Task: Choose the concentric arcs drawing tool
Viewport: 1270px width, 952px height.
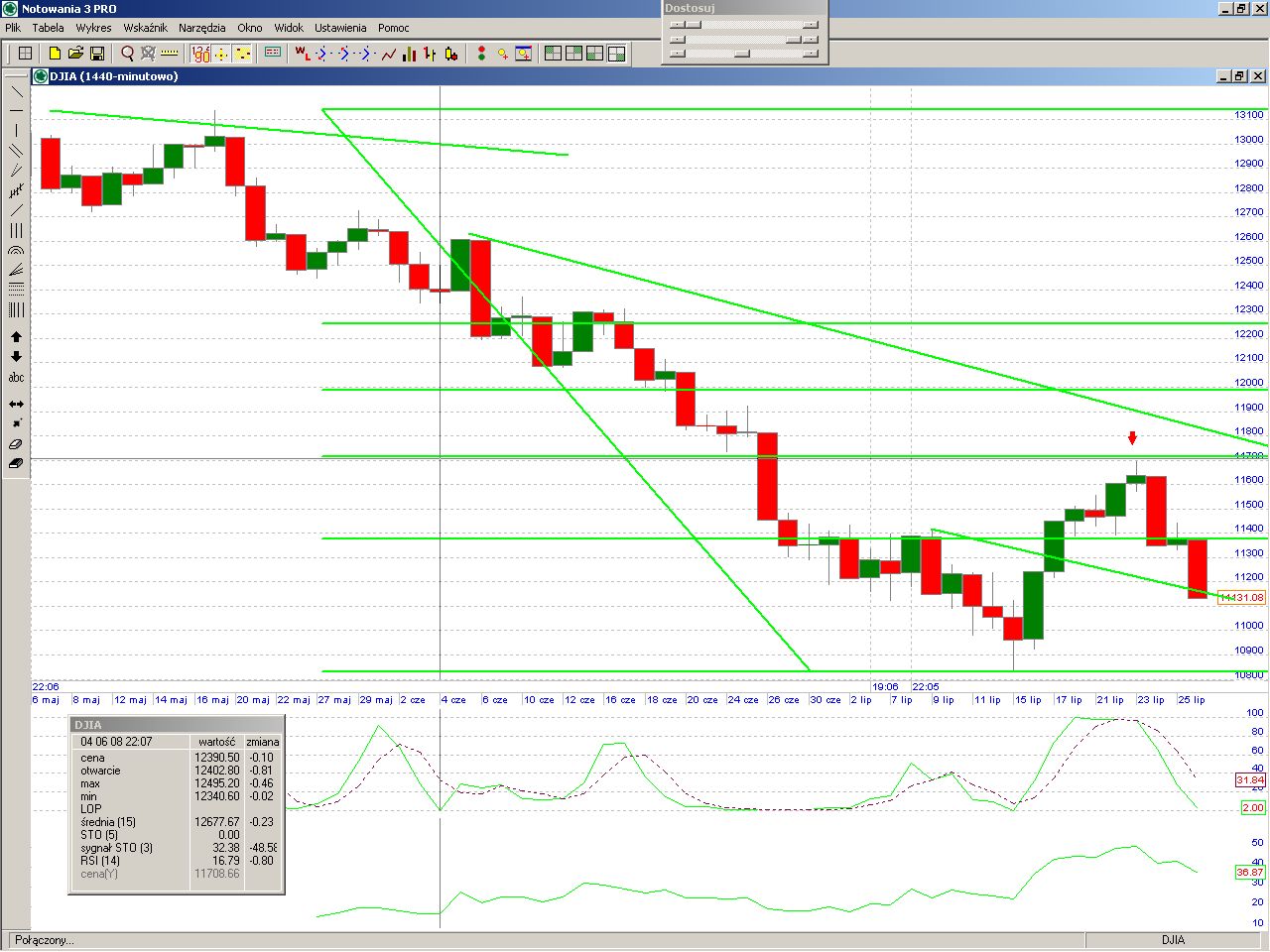Action: coord(16,251)
